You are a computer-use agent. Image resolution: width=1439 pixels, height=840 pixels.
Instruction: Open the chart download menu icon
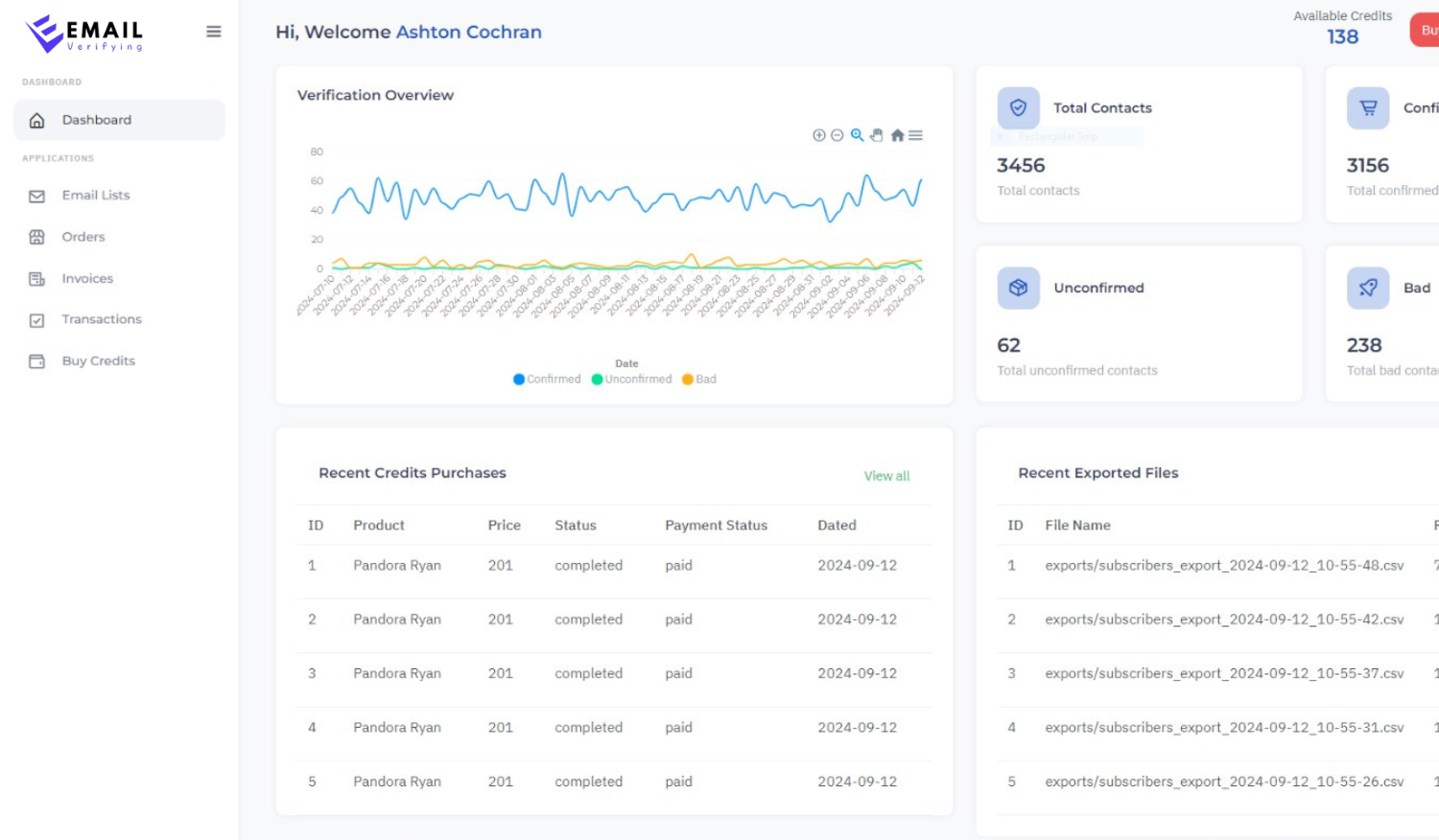click(915, 135)
